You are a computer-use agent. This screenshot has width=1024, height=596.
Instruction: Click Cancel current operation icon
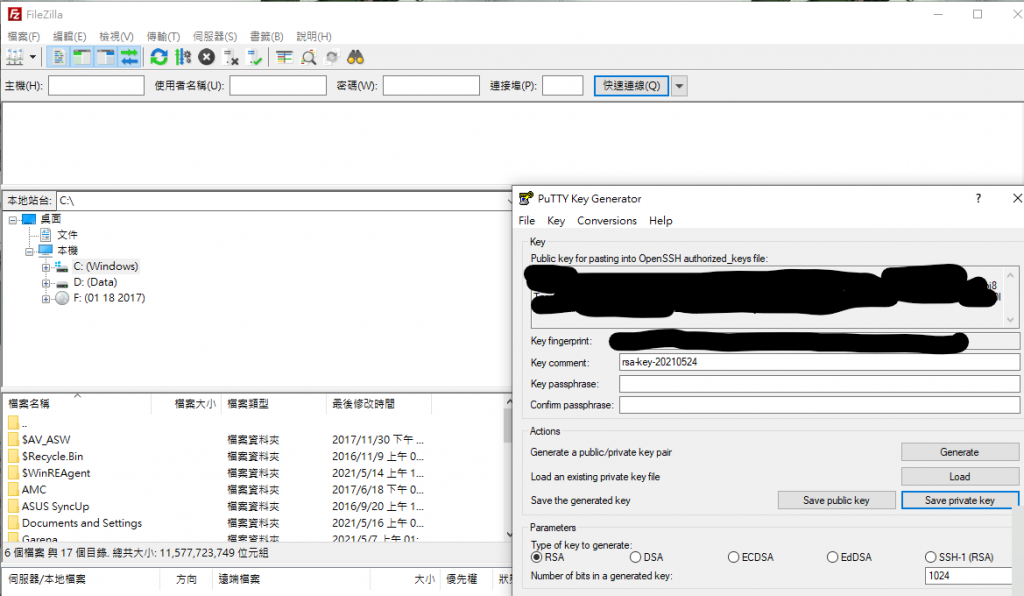[206, 57]
